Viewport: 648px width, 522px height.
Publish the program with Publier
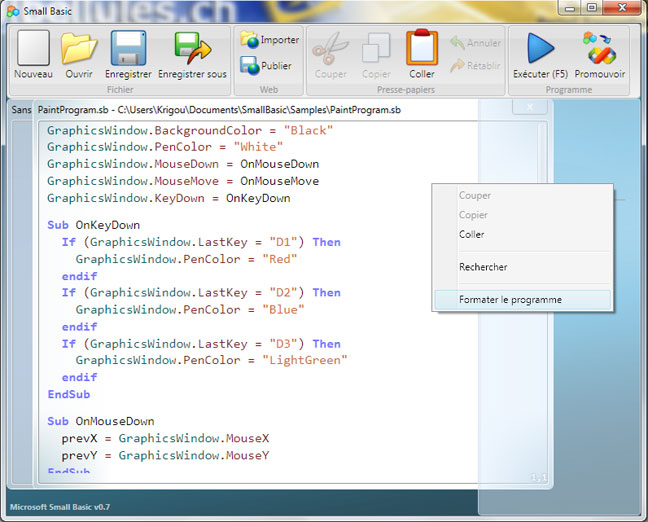pos(266,66)
